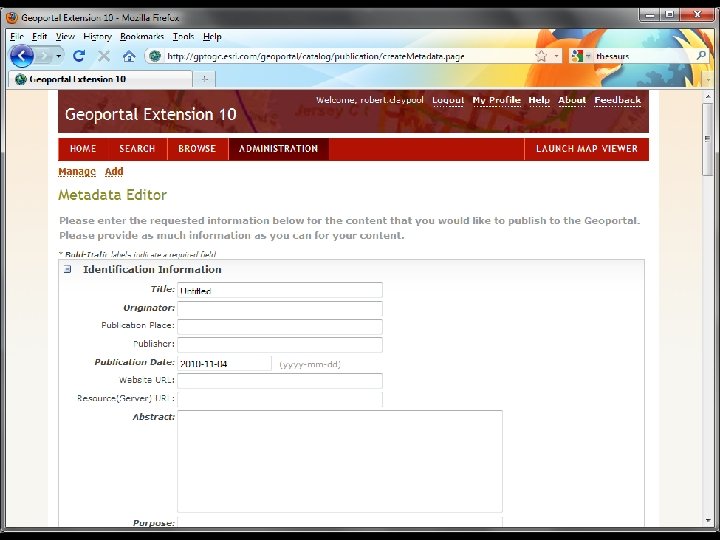This screenshot has height=540, width=720.
Task: Open the Edit menu
Action: point(39,36)
